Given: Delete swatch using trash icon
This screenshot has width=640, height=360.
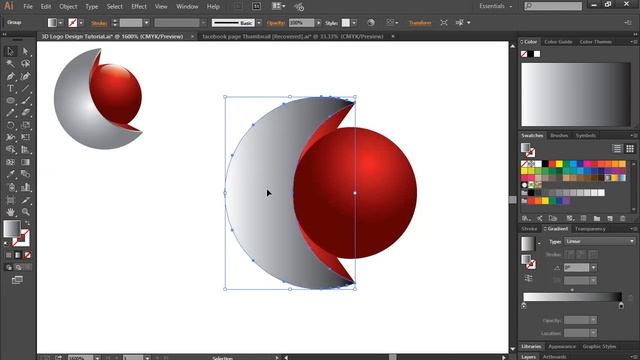Looking at the screenshot, I should click(x=623, y=219).
